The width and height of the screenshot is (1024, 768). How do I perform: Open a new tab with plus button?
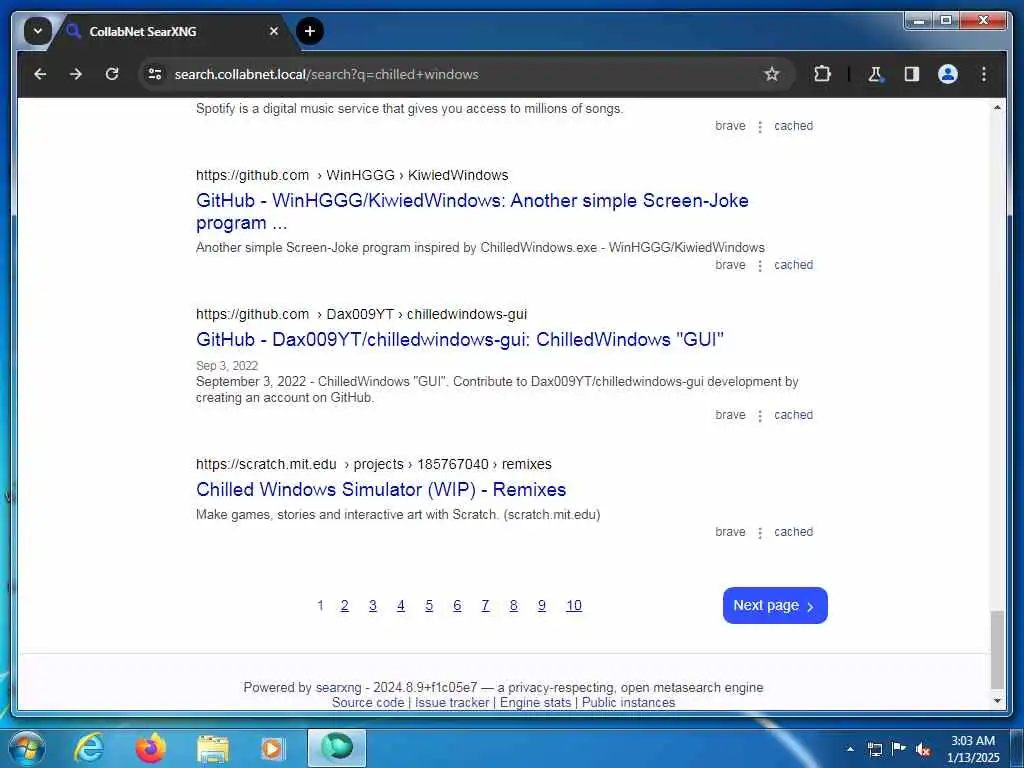(x=310, y=31)
